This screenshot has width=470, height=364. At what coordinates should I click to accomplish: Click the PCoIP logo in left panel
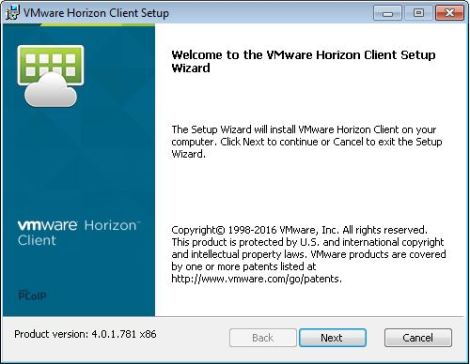pyautogui.click(x=32, y=295)
